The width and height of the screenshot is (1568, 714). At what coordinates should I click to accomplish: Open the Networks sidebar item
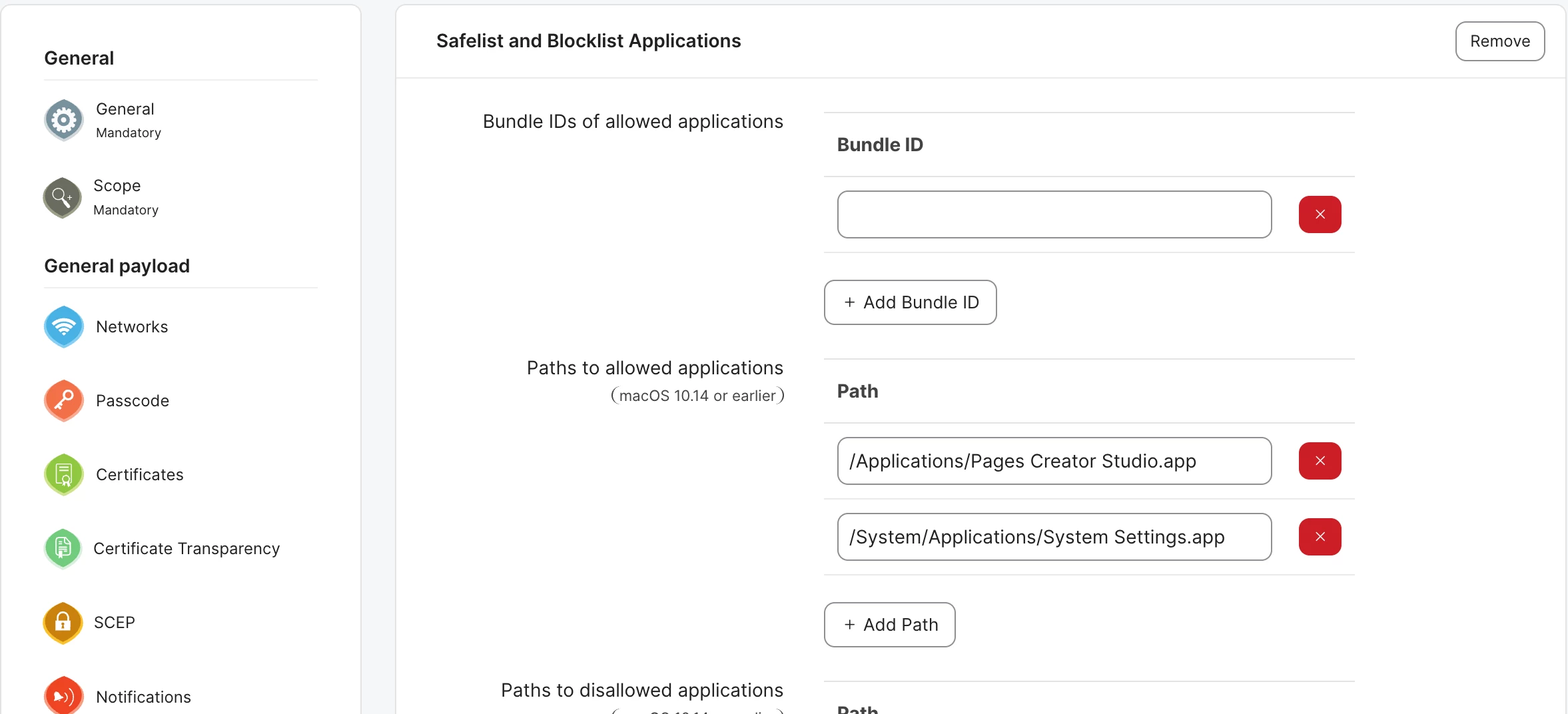click(132, 326)
